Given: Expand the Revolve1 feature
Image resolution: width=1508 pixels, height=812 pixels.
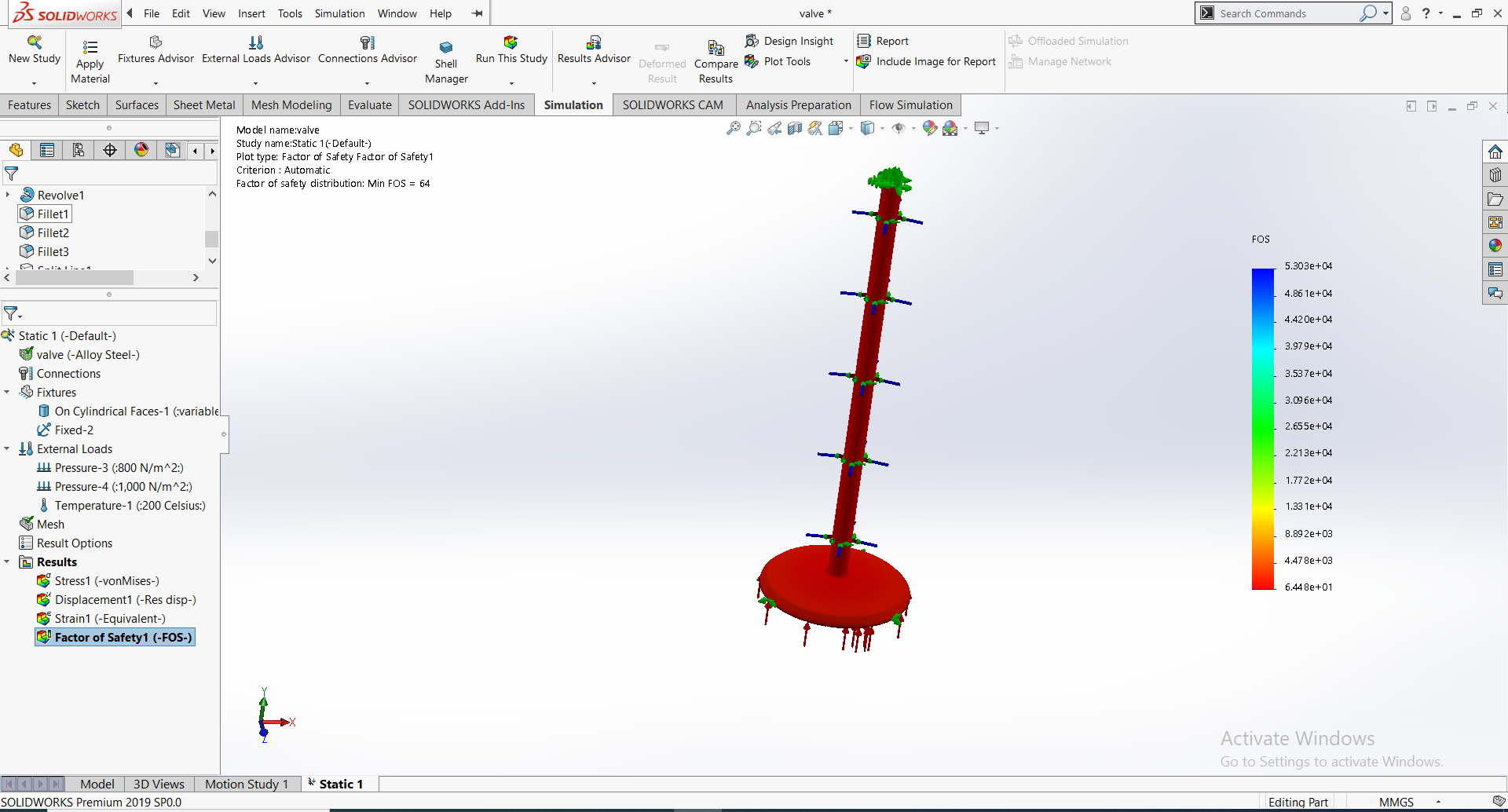Looking at the screenshot, I should click(x=8, y=194).
